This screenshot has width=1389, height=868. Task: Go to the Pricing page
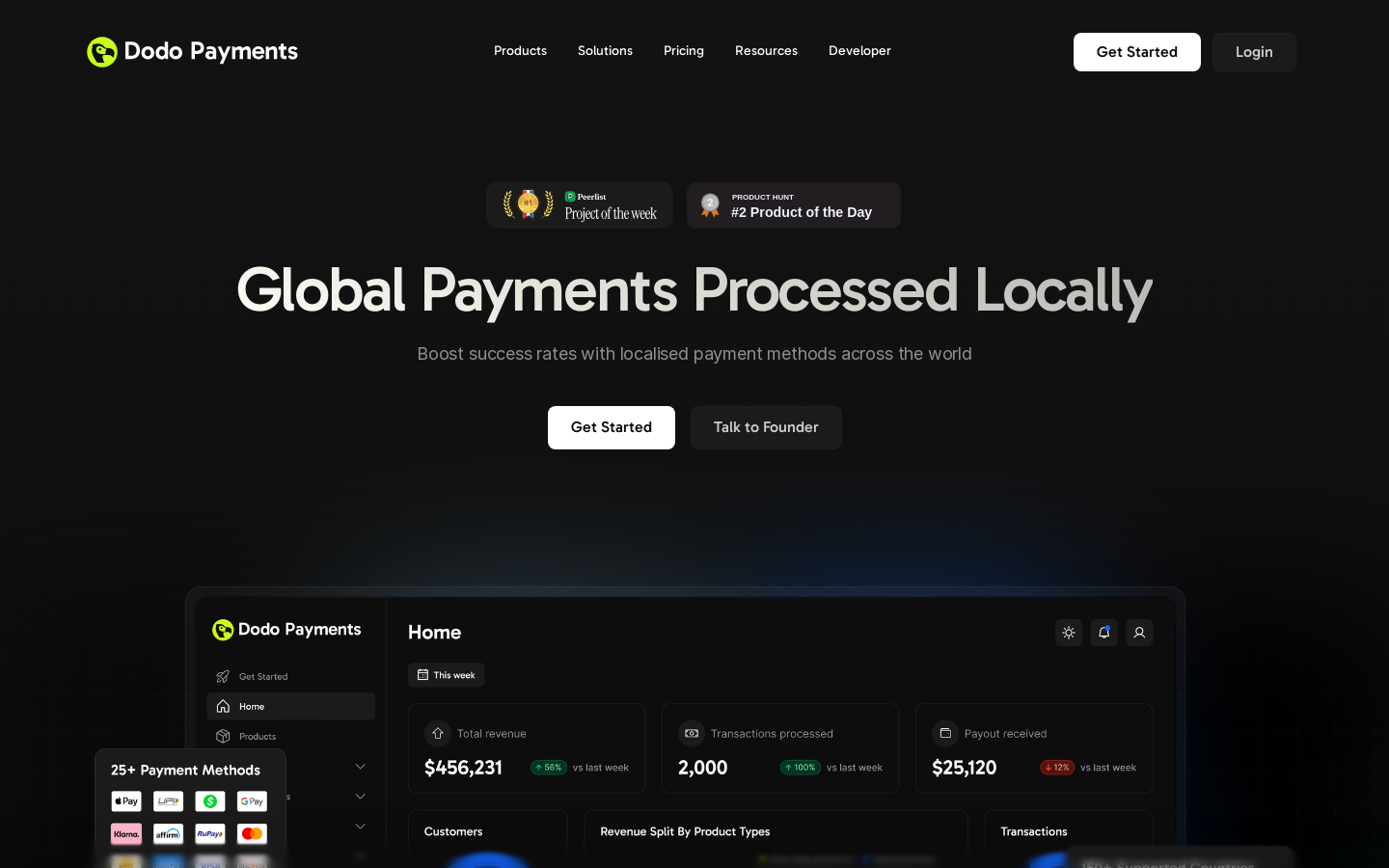(684, 51)
